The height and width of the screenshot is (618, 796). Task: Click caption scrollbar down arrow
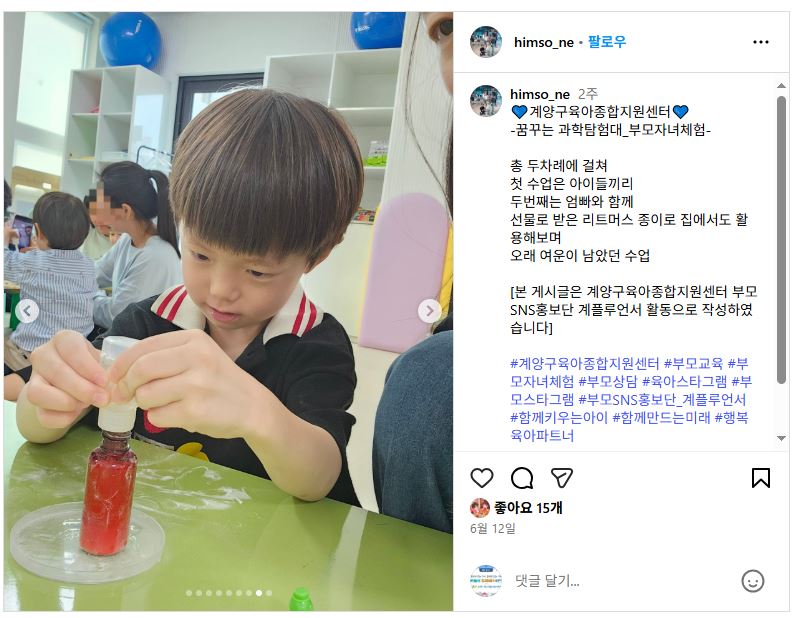click(781, 438)
